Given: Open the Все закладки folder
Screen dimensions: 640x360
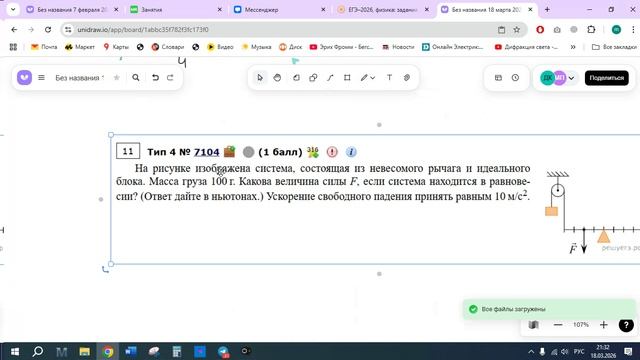Looking at the screenshot, I should point(614,47).
